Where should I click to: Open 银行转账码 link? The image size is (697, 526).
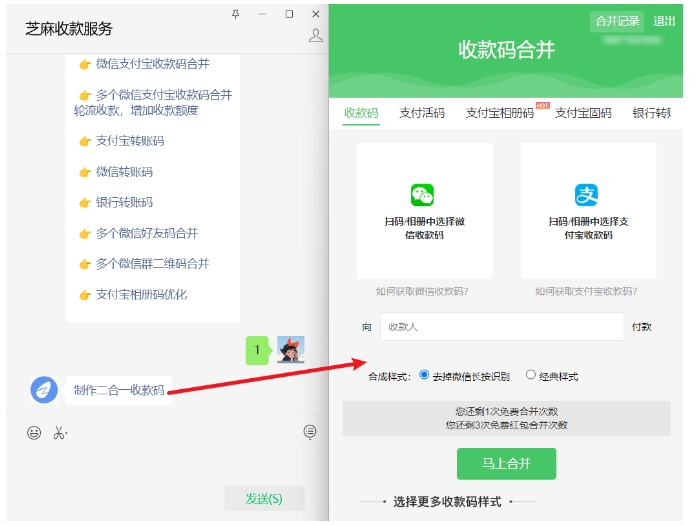(124, 202)
